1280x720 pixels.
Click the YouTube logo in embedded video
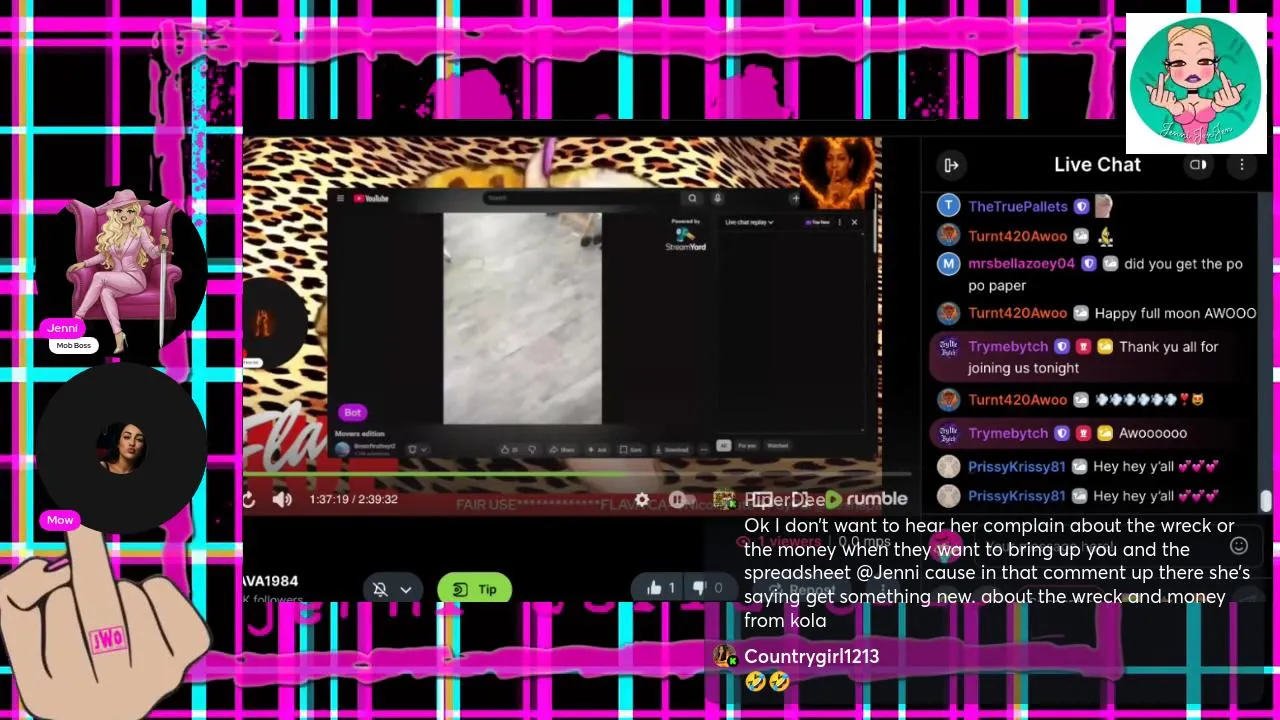(x=371, y=198)
